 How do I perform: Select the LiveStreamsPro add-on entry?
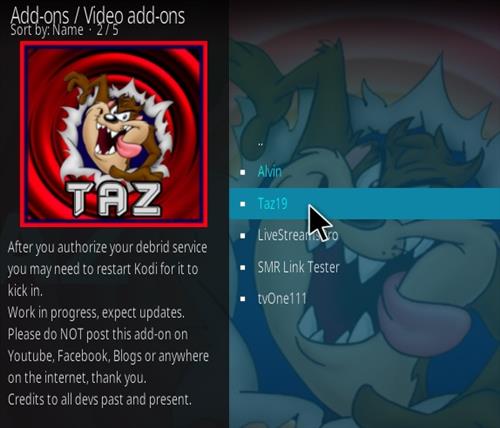click(365, 235)
